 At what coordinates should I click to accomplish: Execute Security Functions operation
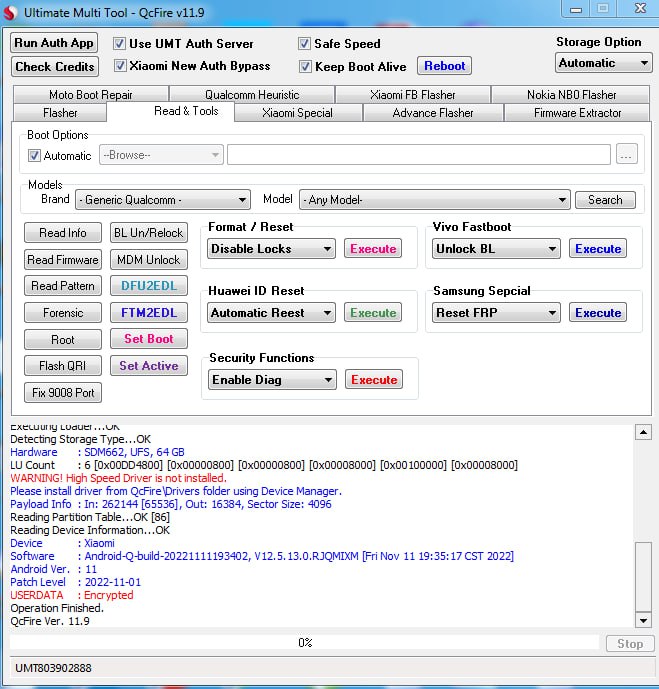click(x=374, y=380)
